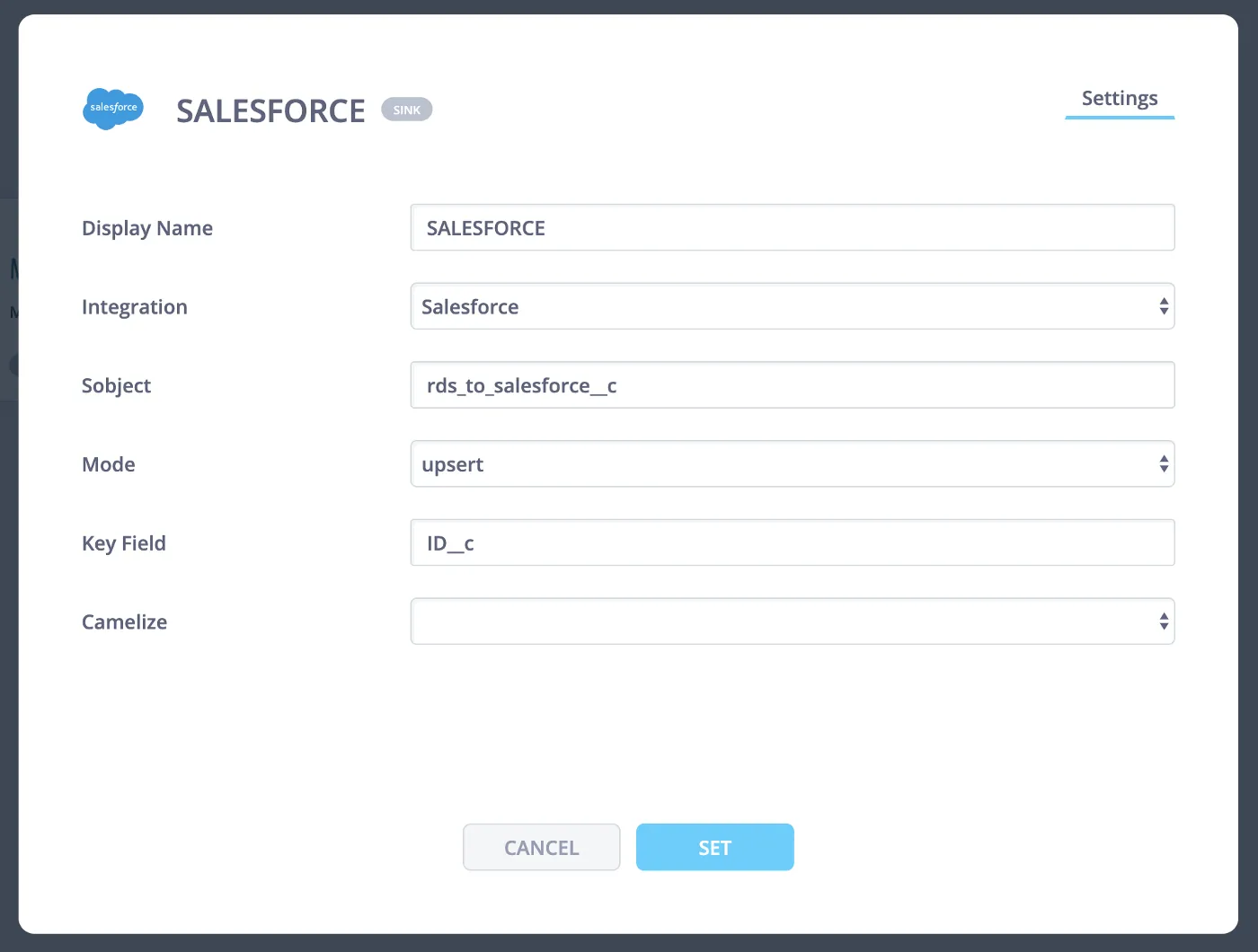Screen dimensions: 1258x952
Task: Open the Integration dropdown showing Salesforce
Action: [x=792, y=307]
